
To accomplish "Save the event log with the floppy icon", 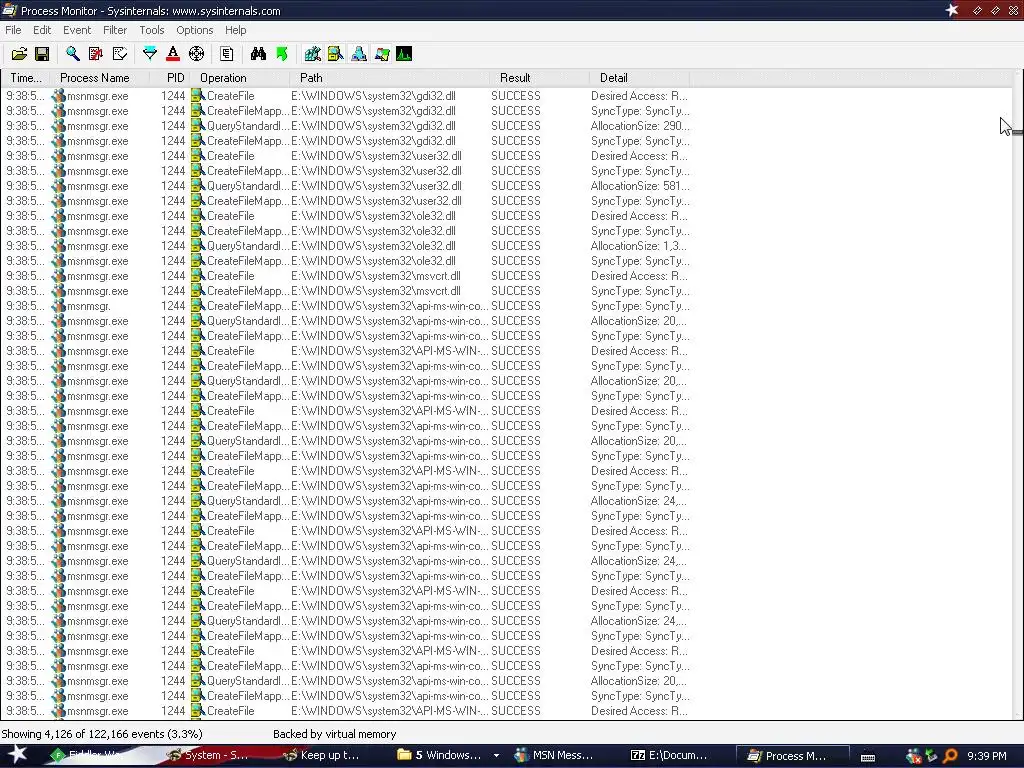I will tap(42, 54).
